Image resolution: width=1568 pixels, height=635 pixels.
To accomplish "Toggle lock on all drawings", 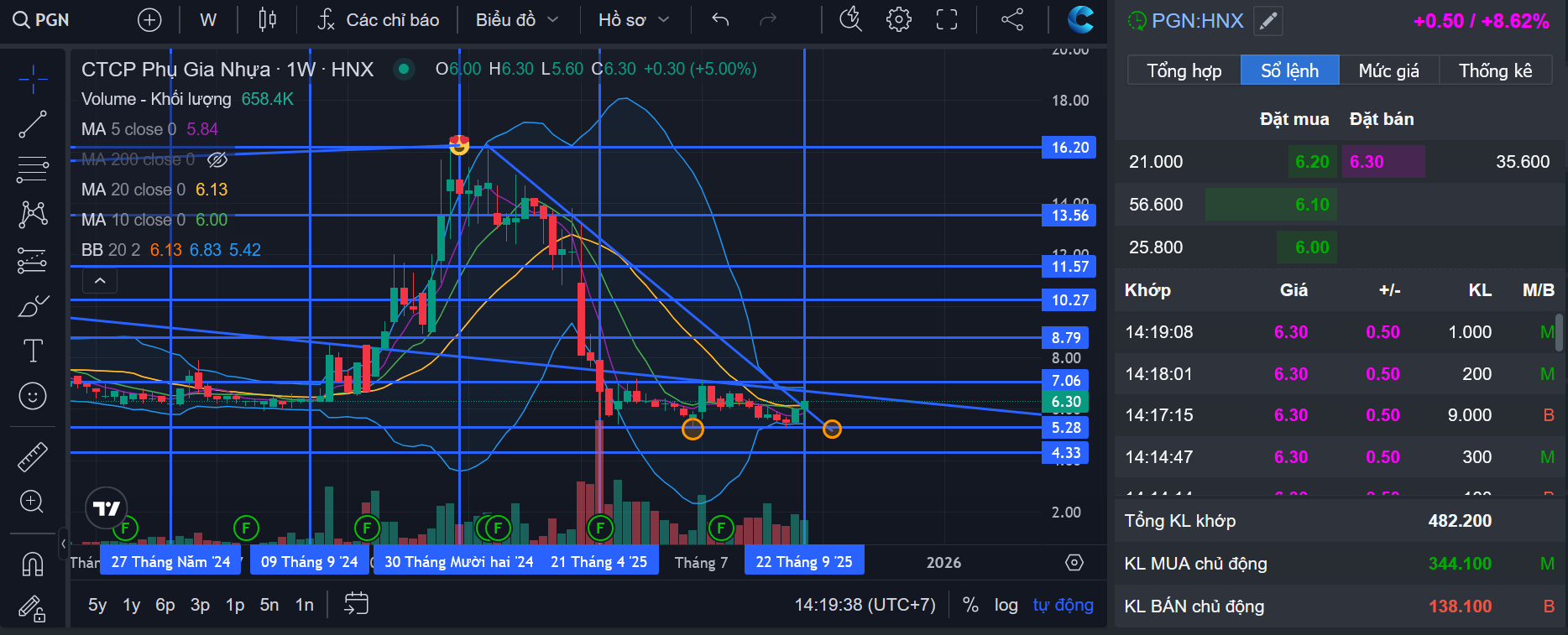I will (x=33, y=608).
